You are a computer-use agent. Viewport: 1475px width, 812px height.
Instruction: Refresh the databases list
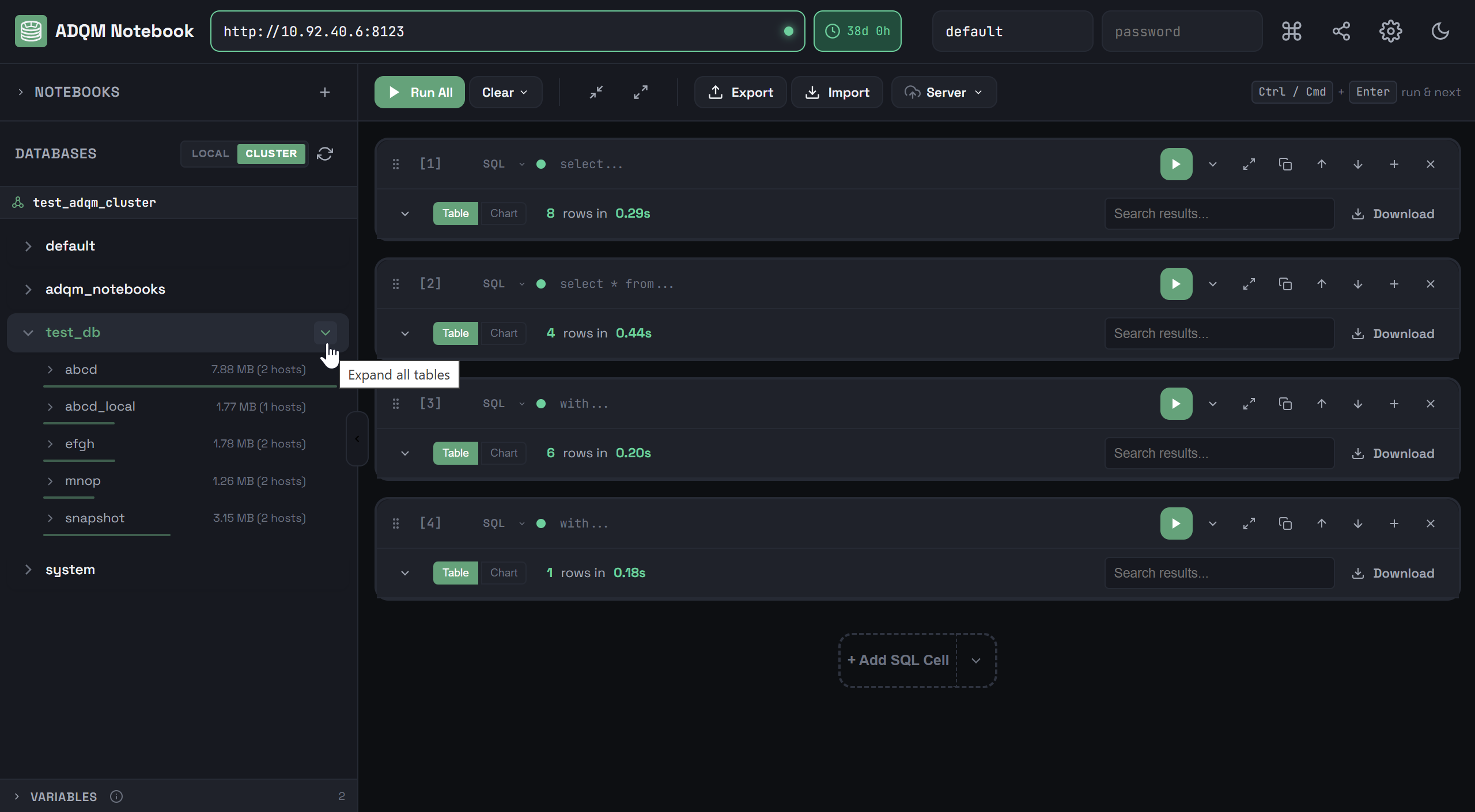(x=325, y=154)
